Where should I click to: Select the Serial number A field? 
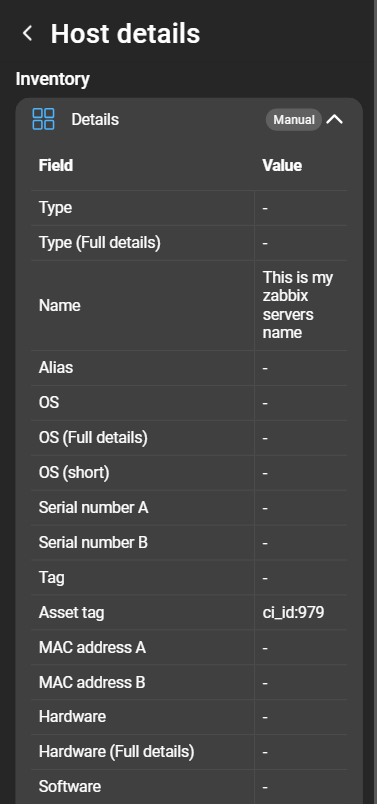click(x=93, y=508)
